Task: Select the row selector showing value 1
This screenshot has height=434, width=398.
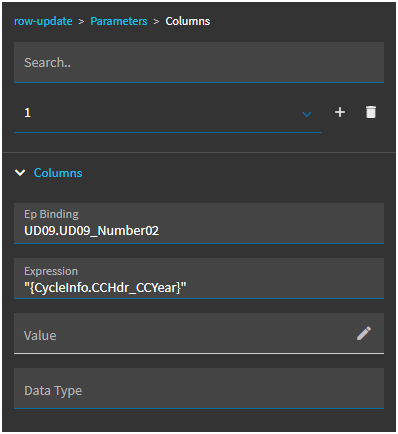Action: [x=168, y=112]
